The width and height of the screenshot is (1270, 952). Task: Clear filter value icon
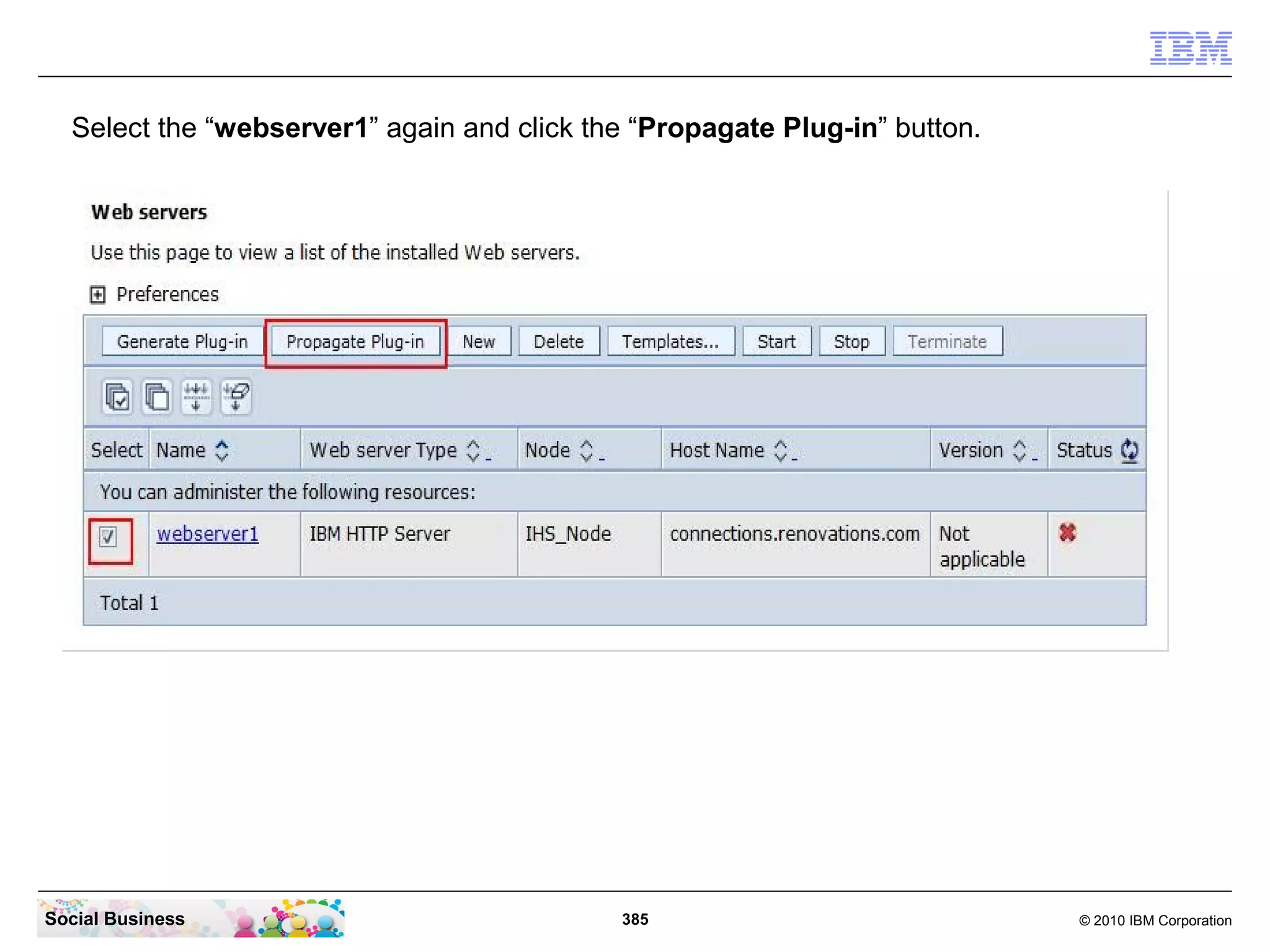tap(236, 397)
